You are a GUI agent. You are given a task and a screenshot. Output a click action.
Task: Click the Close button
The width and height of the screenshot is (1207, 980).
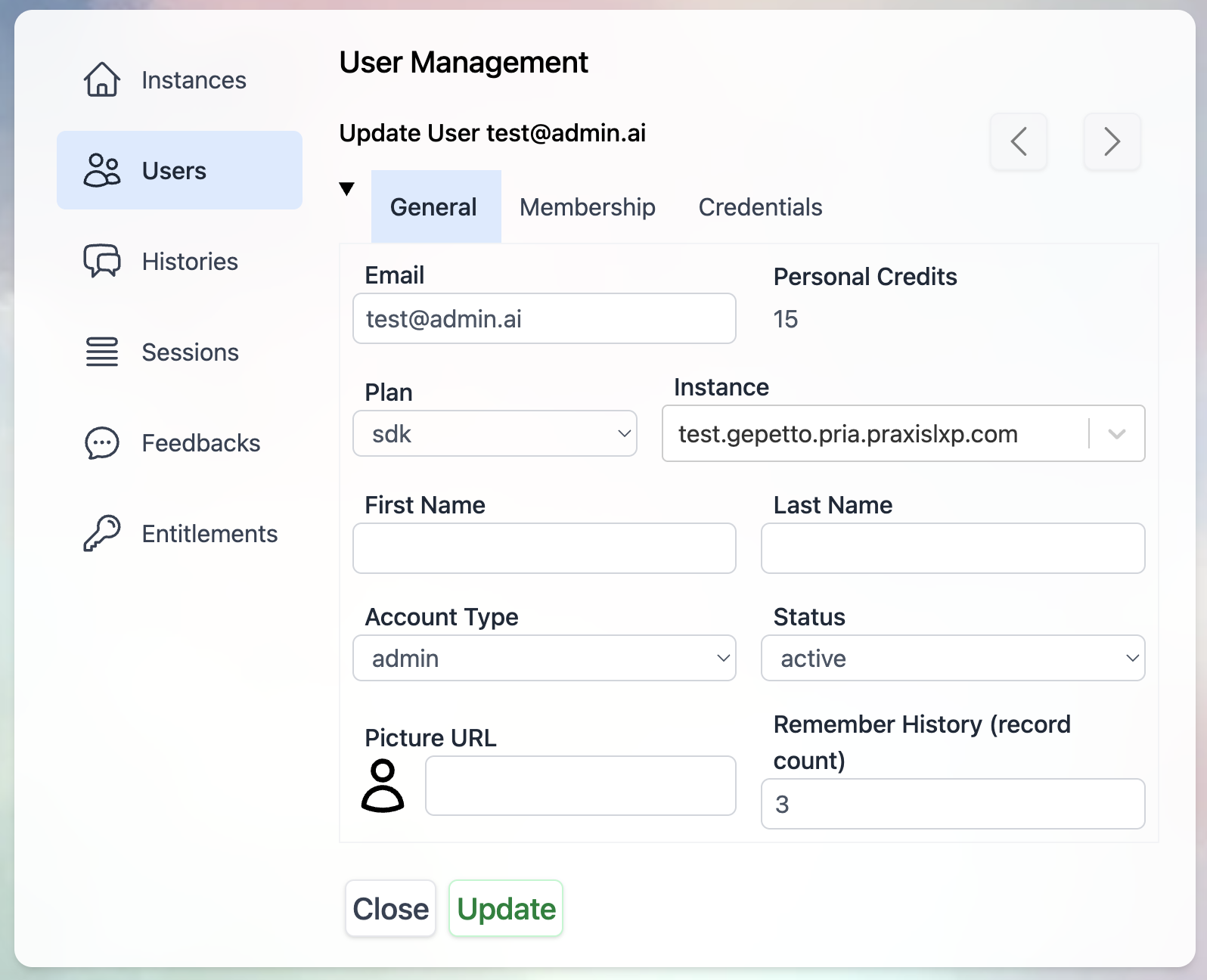[x=390, y=908]
